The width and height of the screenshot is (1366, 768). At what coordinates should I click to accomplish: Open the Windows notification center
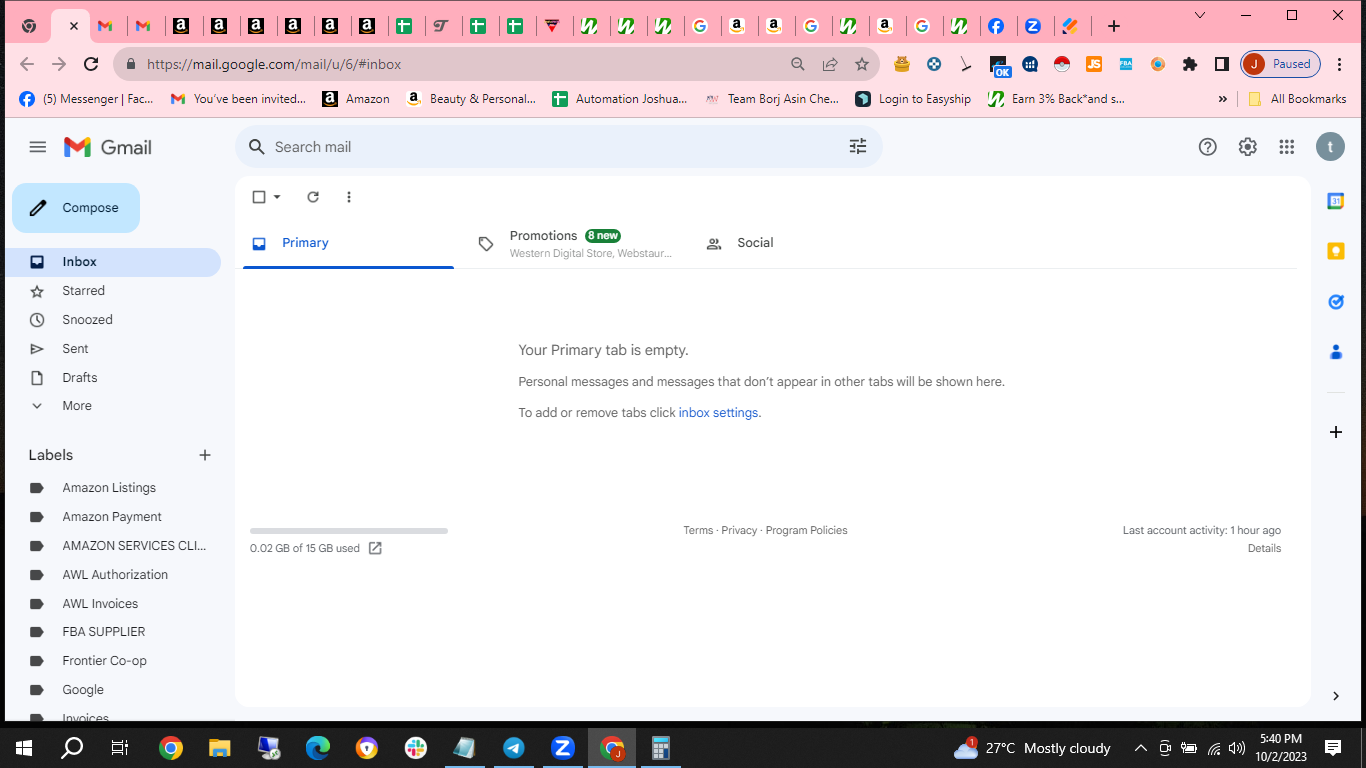(1333, 748)
